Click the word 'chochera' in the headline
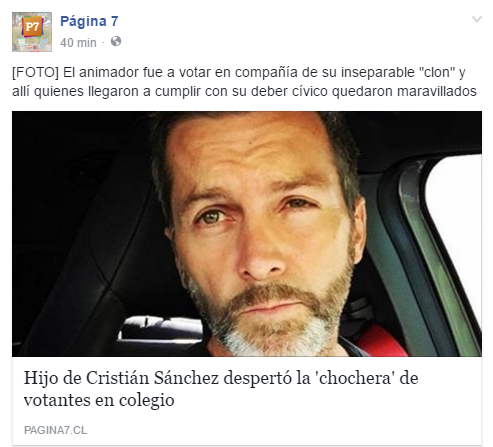Viewport: 493px width, 447px height. 355,378
